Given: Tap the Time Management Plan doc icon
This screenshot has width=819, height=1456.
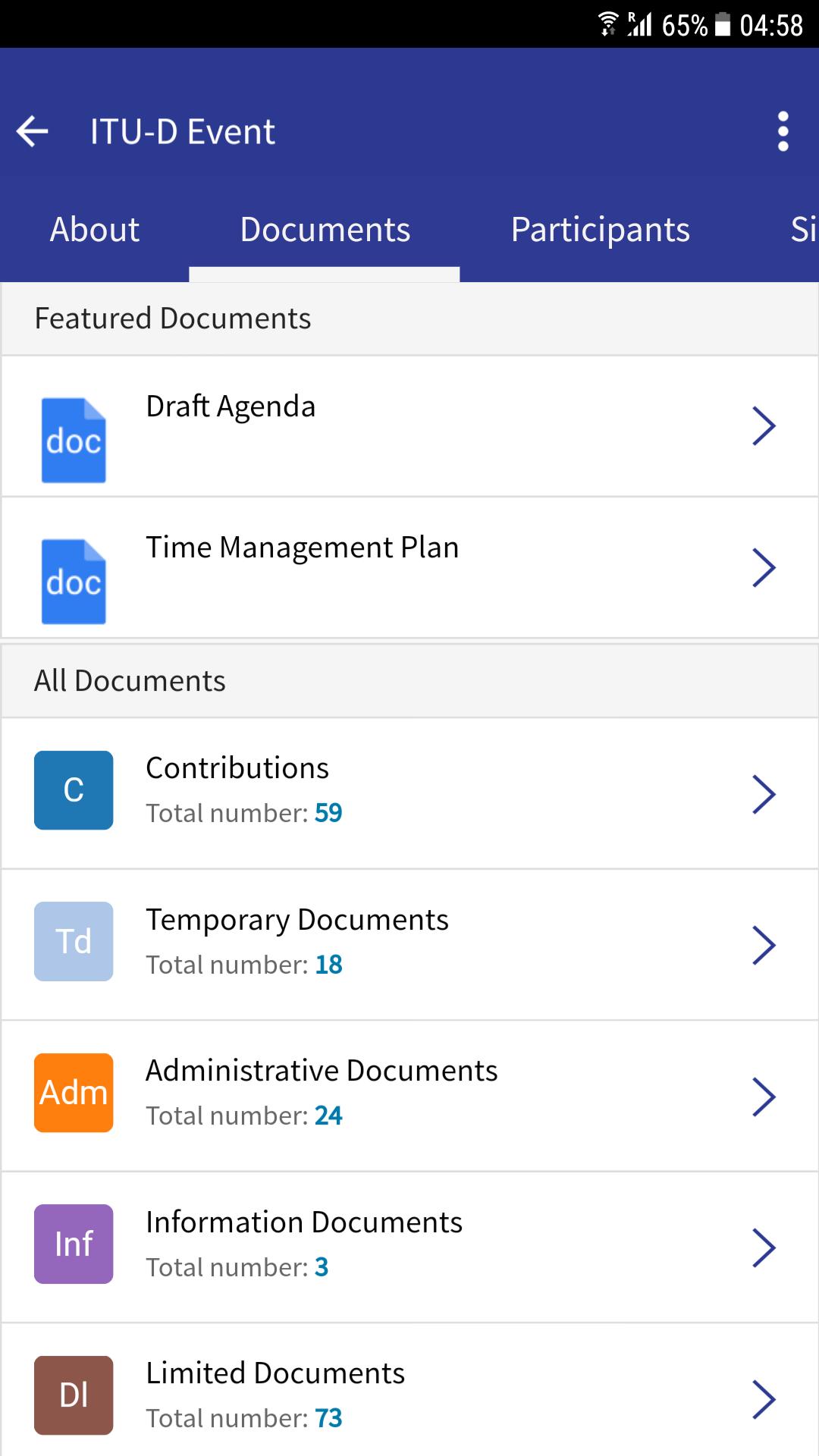Looking at the screenshot, I should click(x=74, y=582).
